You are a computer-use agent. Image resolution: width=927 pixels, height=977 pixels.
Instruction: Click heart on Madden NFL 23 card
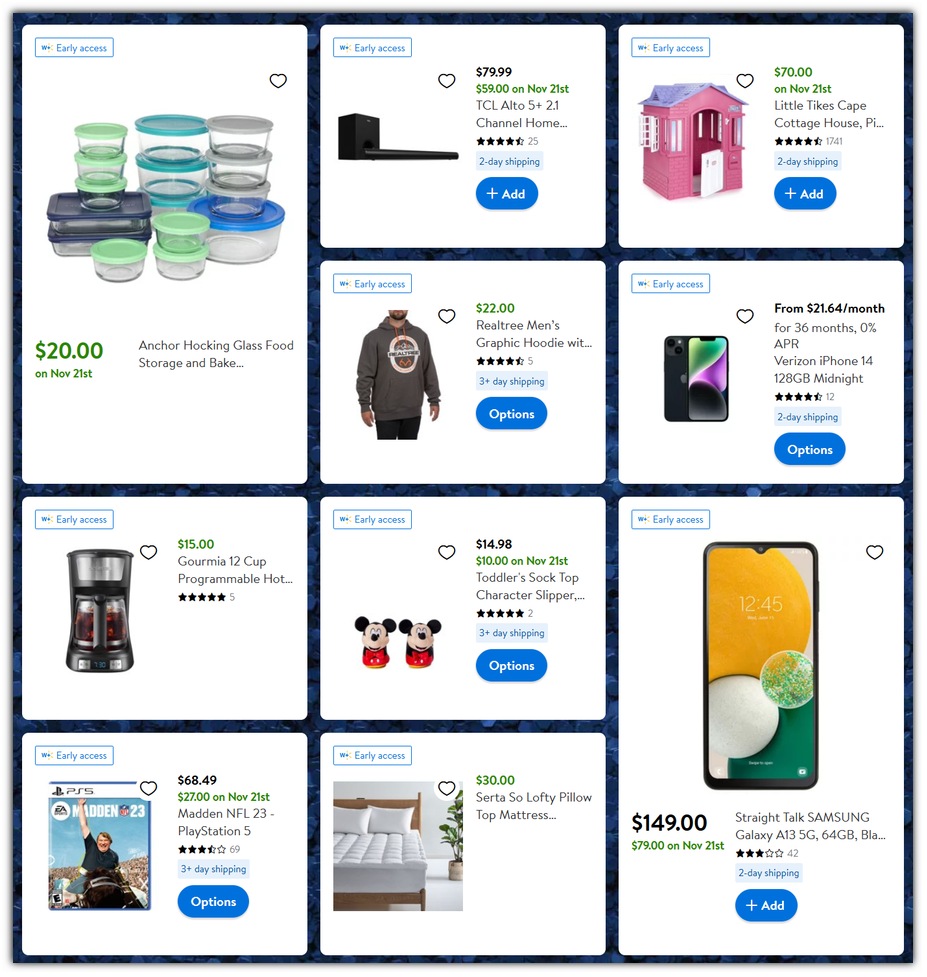(x=148, y=788)
